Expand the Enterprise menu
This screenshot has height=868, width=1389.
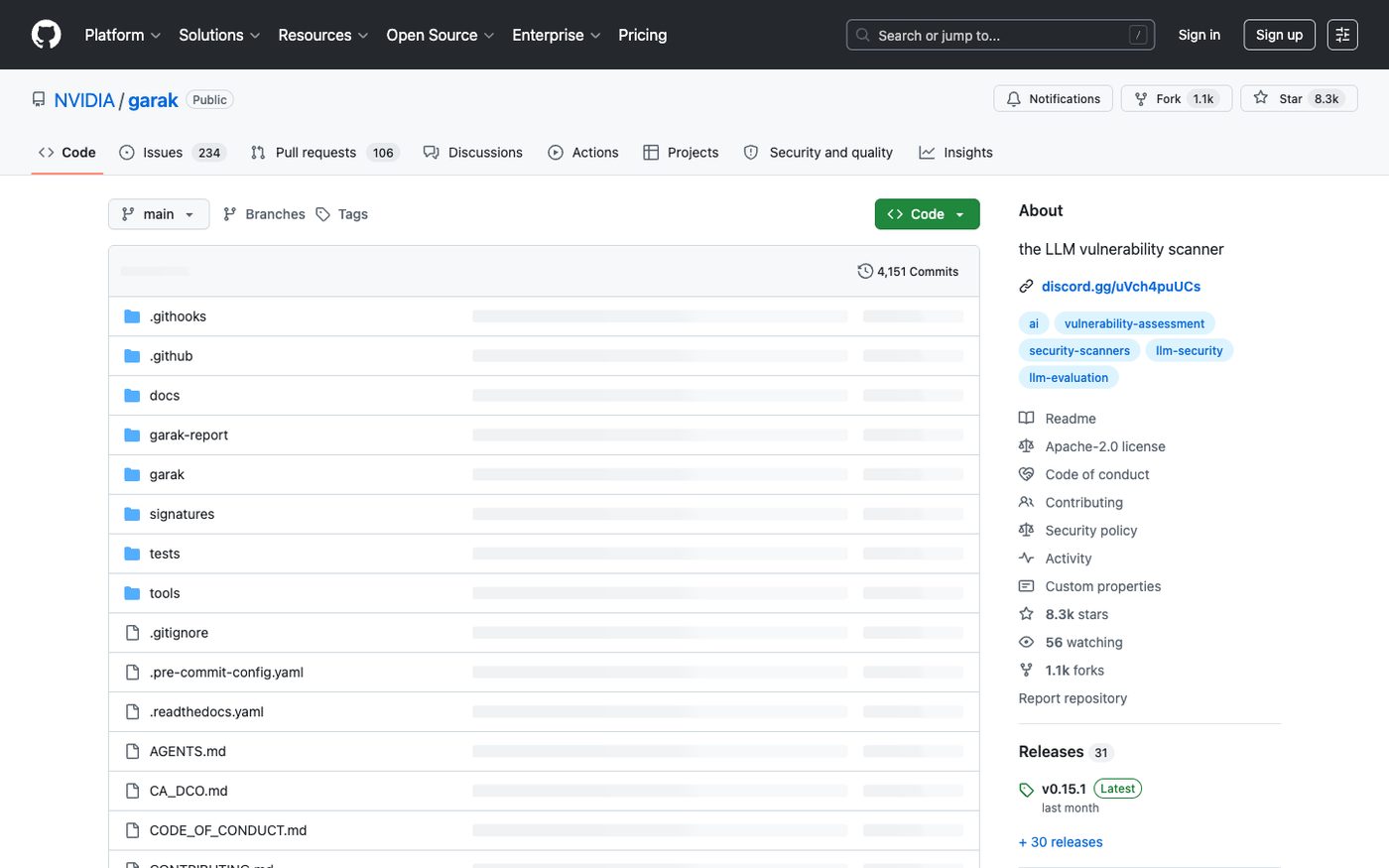(x=557, y=35)
